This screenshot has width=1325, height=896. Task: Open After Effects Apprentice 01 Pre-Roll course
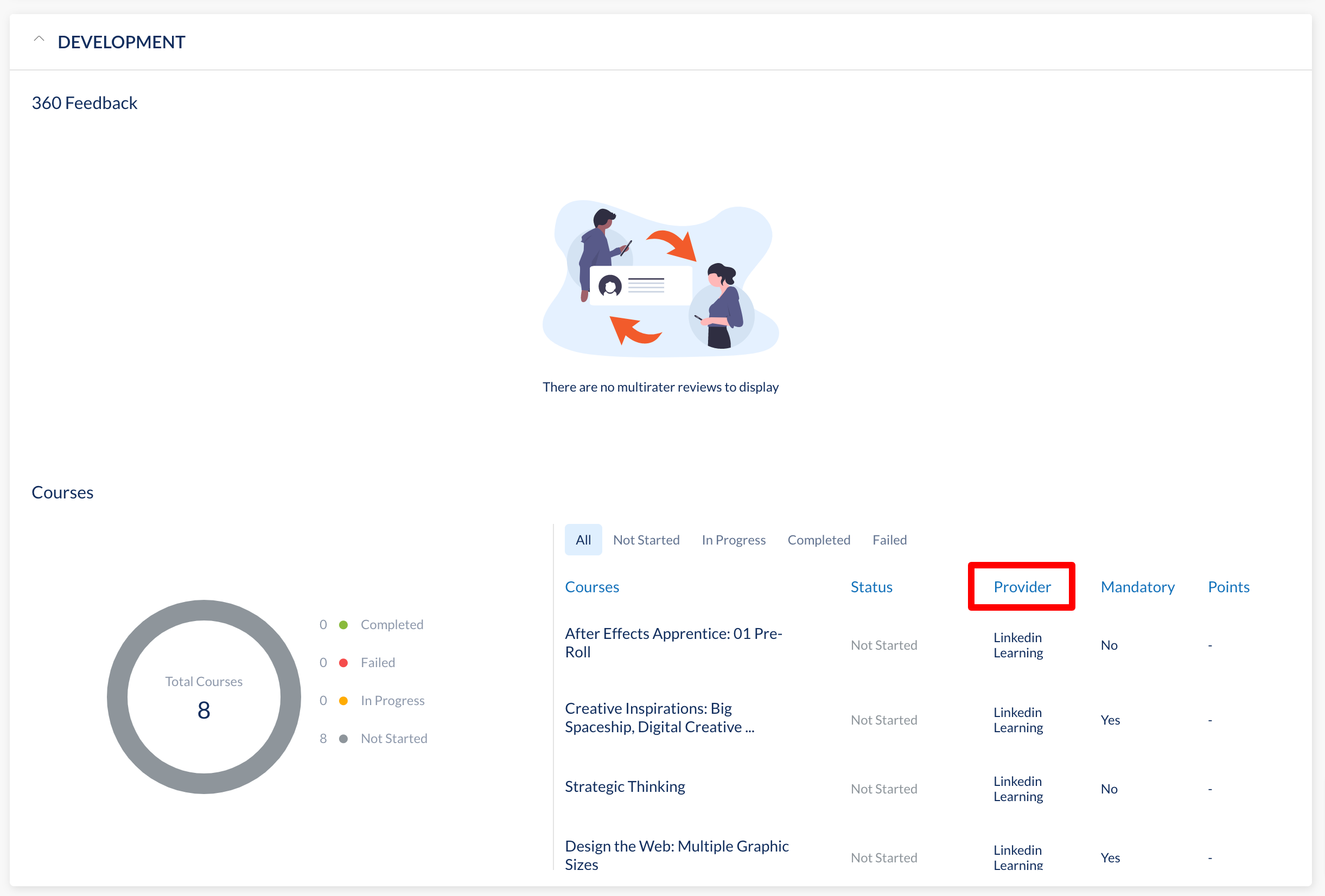click(x=675, y=642)
